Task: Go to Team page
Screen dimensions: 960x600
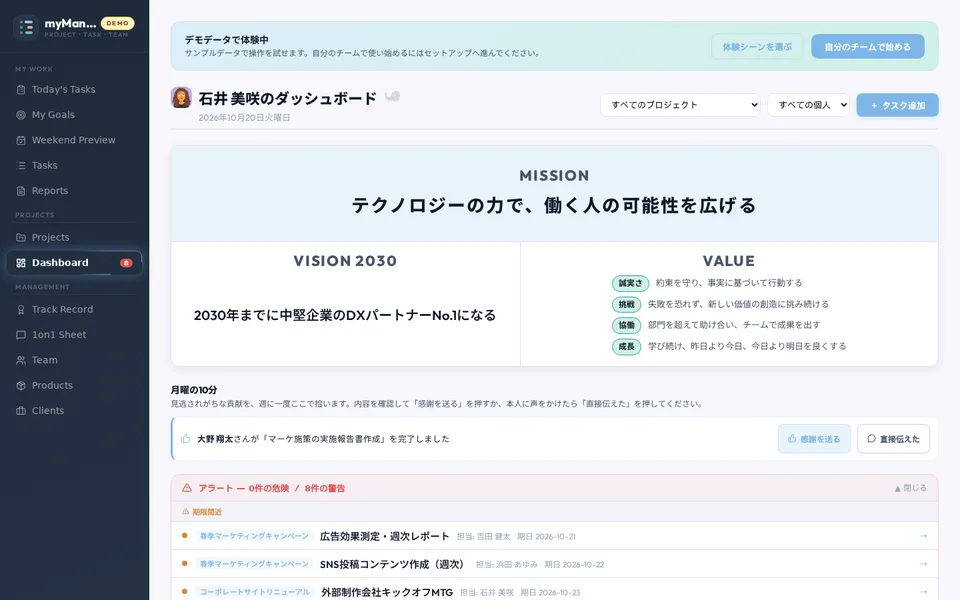Action: pyautogui.click(x=74, y=361)
